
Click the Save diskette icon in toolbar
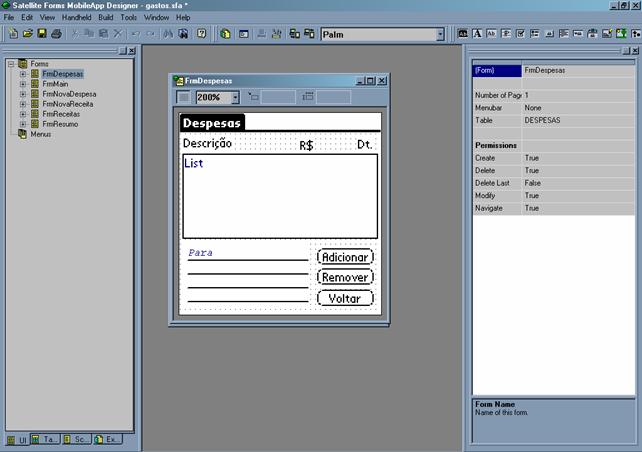pos(41,34)
